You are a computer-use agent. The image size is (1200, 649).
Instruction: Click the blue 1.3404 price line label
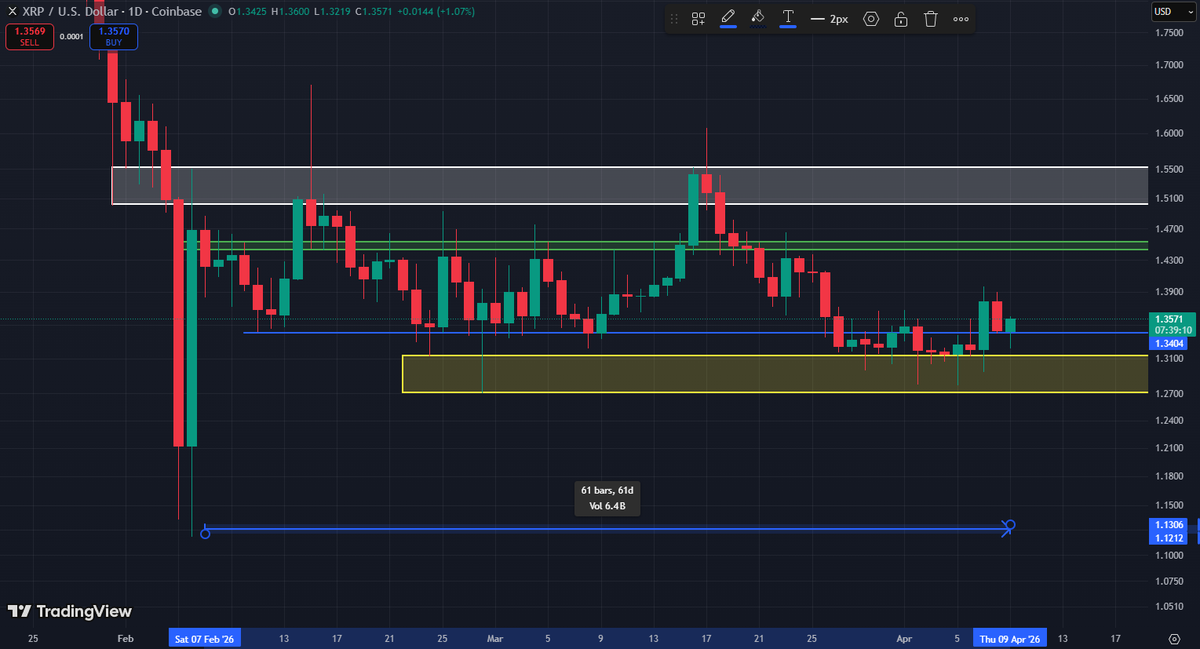(x=1168, y=342)
